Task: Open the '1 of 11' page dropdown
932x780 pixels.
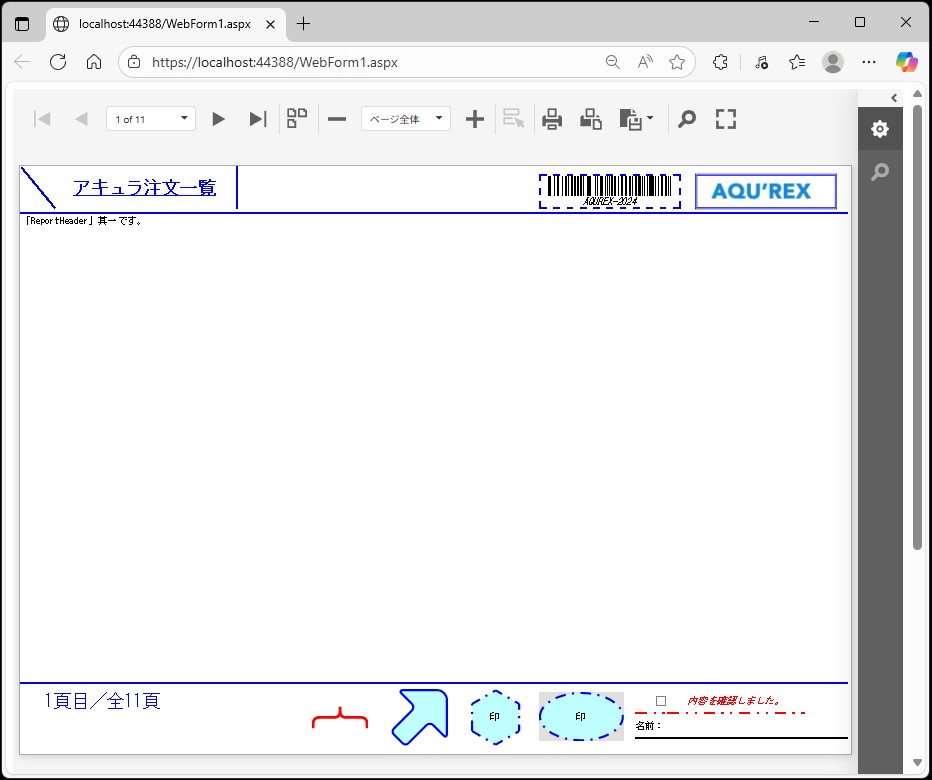Action: pos(150,119)
